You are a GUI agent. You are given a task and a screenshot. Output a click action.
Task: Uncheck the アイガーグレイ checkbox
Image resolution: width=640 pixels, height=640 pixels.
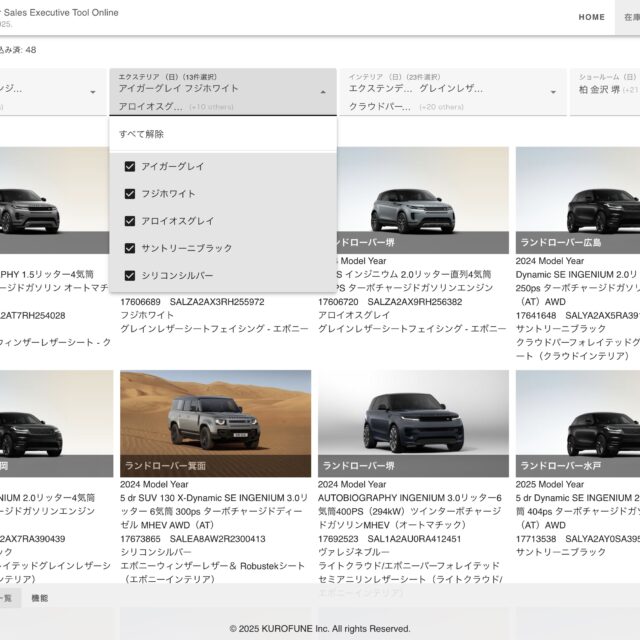point(130,167)
